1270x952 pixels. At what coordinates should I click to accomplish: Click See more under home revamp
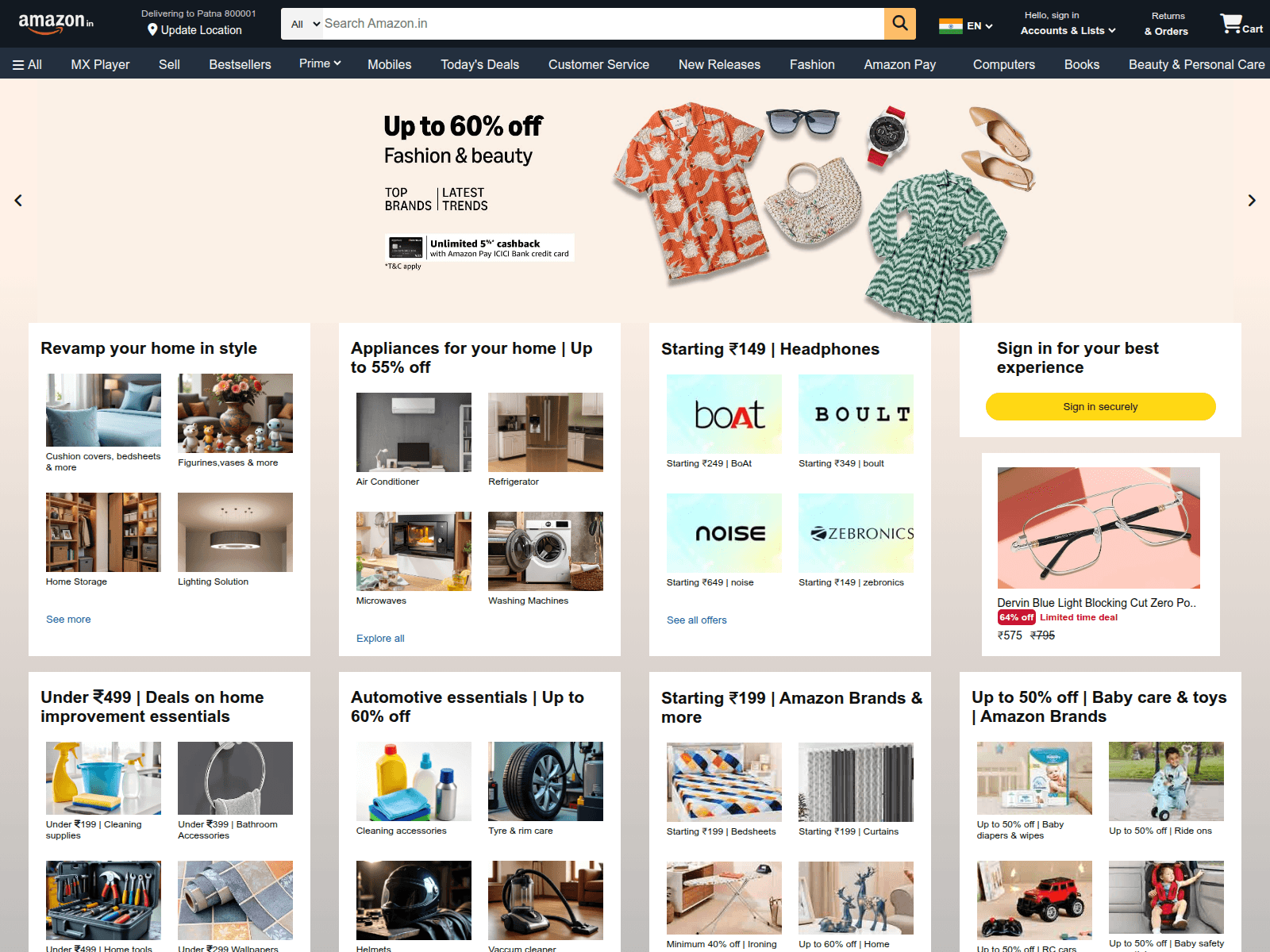68,620
